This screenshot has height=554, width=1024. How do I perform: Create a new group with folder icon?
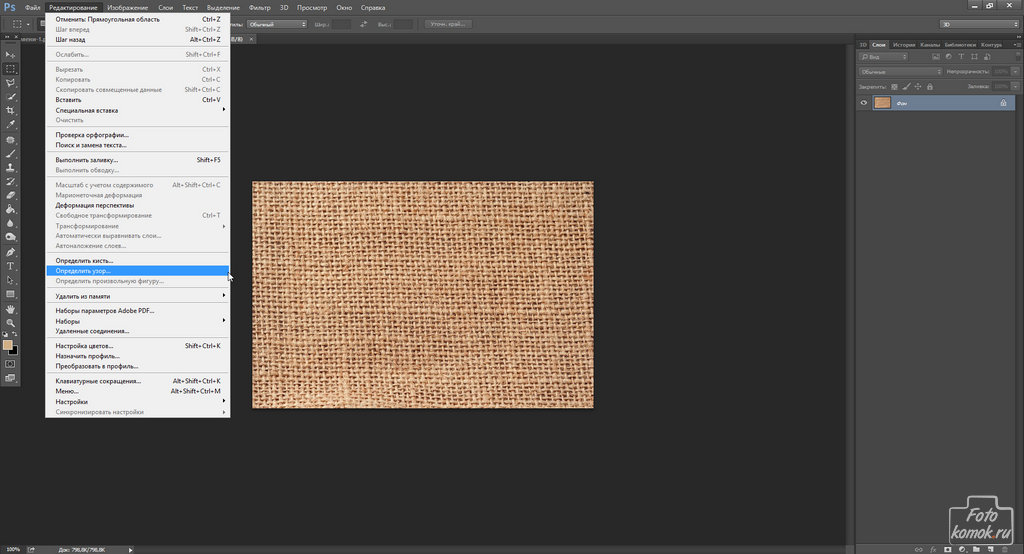click(974, 548)
